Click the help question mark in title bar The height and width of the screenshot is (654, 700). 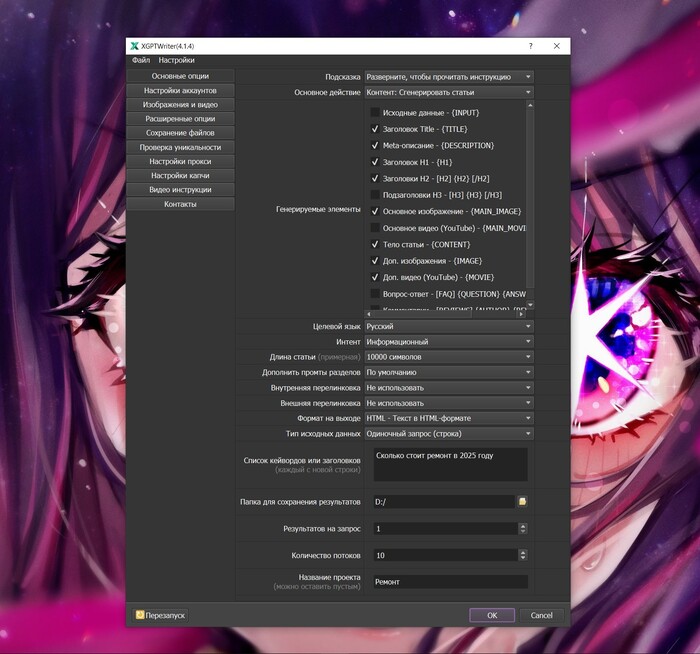530,46
